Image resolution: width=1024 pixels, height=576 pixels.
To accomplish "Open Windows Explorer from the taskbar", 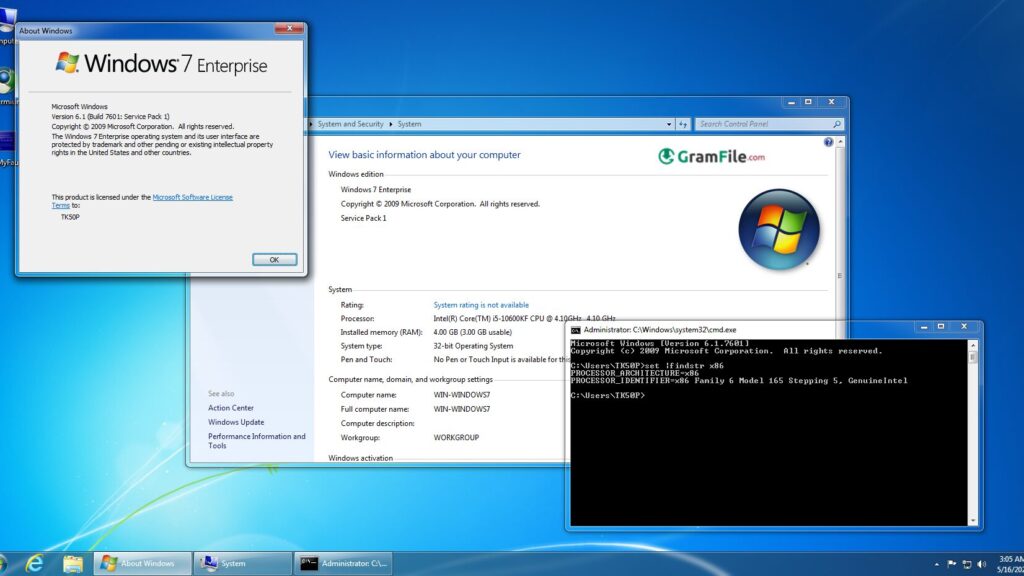I will 72,564.
